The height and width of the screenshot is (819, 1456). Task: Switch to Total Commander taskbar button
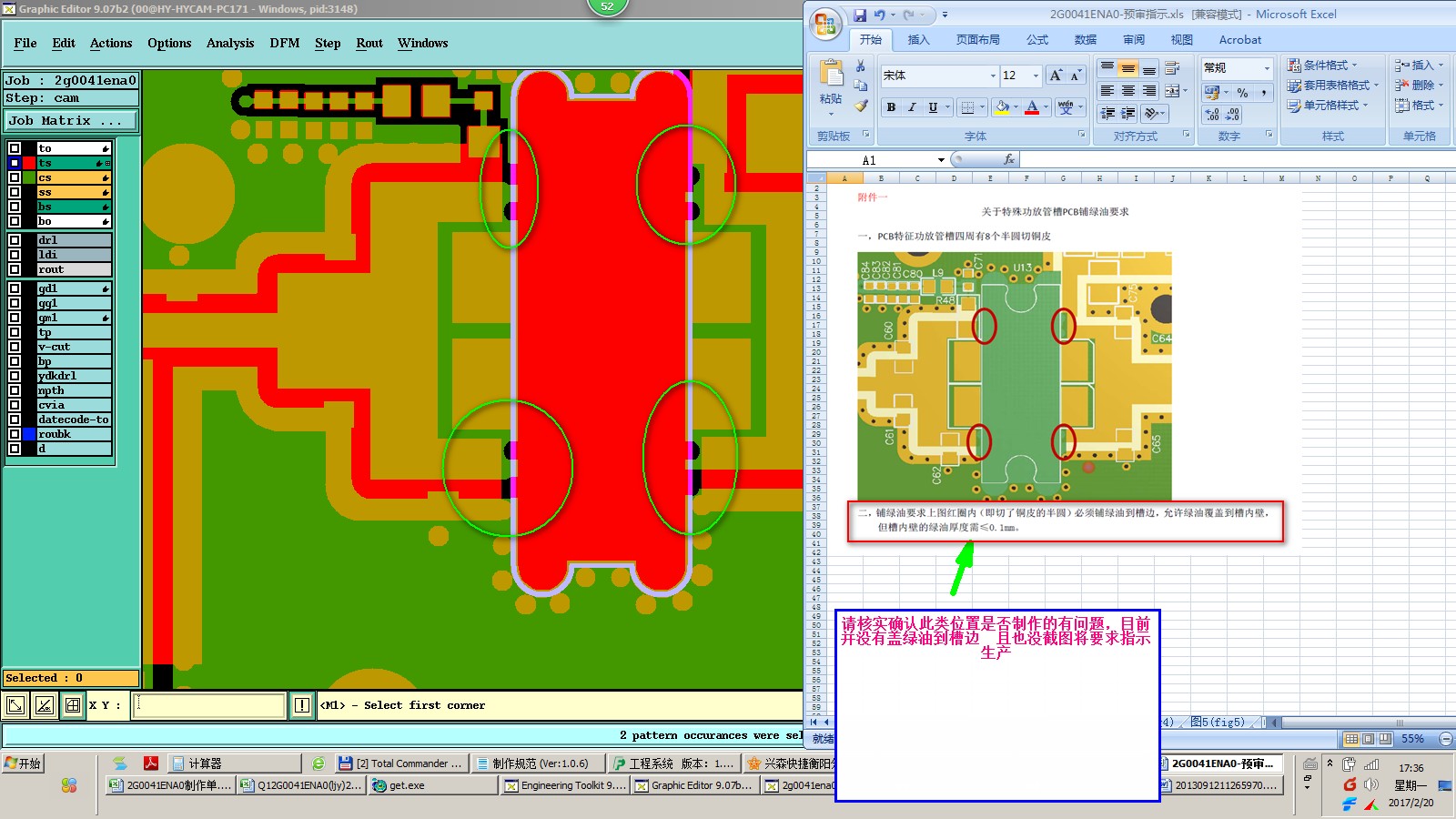pyautogui.click(x=400, y=763)
